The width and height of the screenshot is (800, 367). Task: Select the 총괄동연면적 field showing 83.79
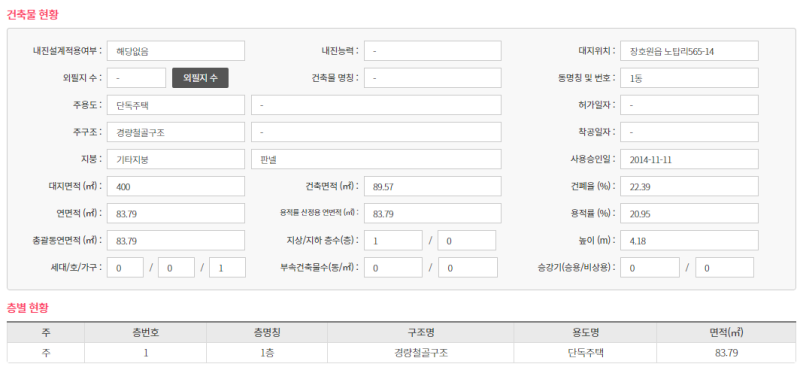pyautogui.click(x=176, y=240)
